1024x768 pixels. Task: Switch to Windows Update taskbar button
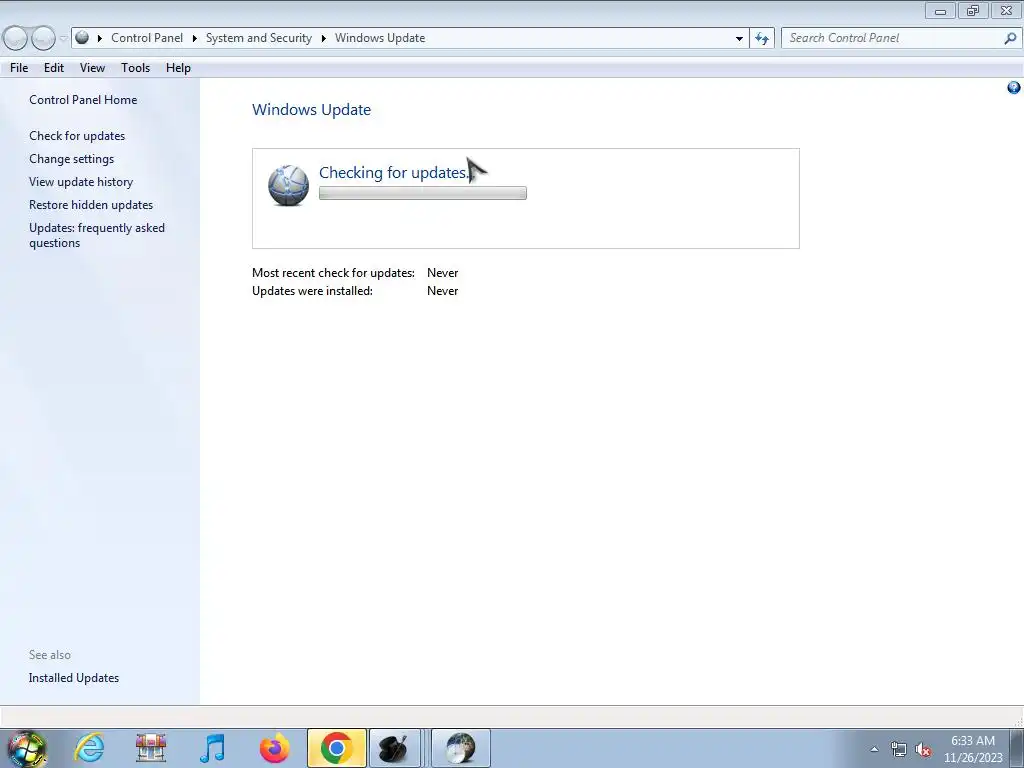(460, 748)
